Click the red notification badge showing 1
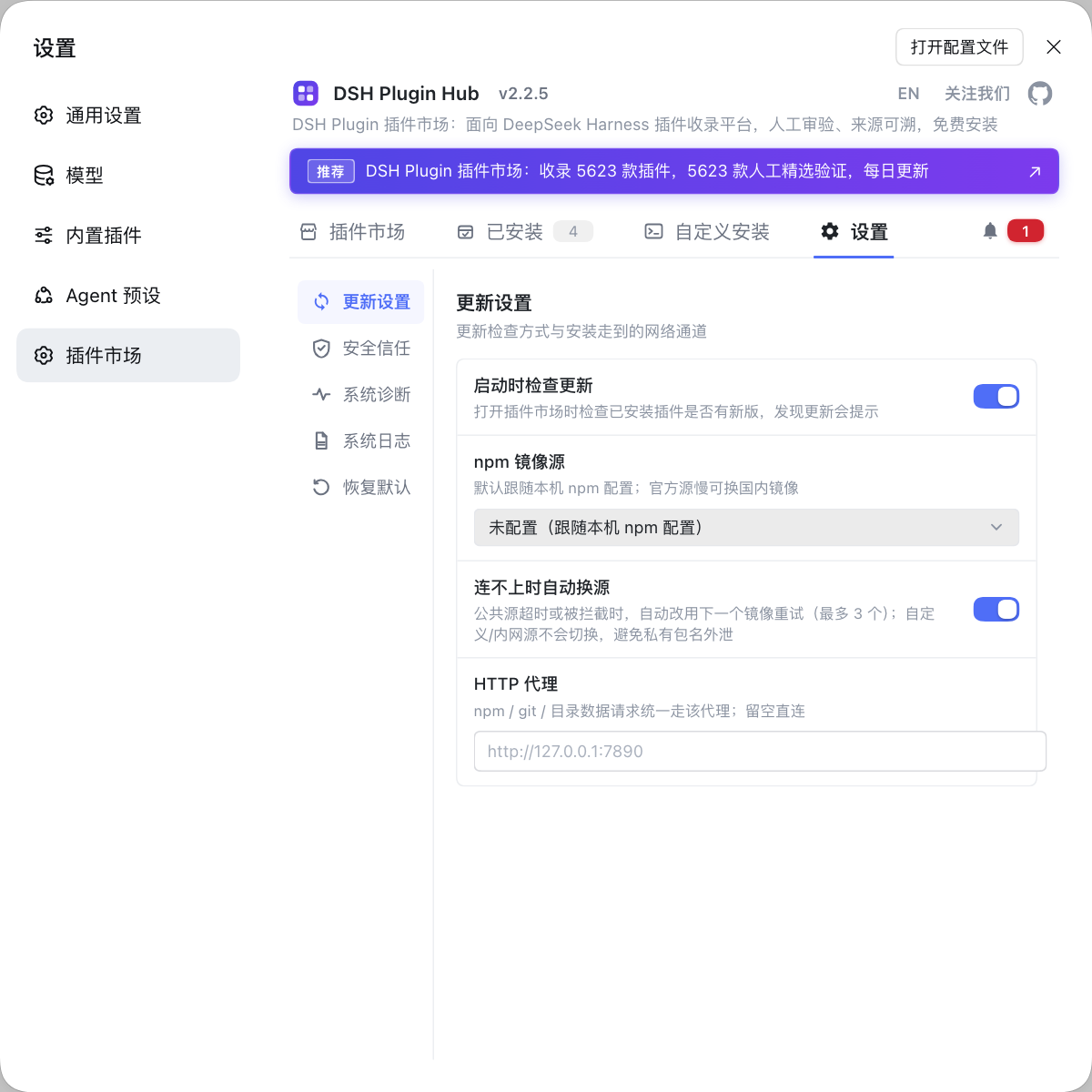 (x=1026, y=231)
